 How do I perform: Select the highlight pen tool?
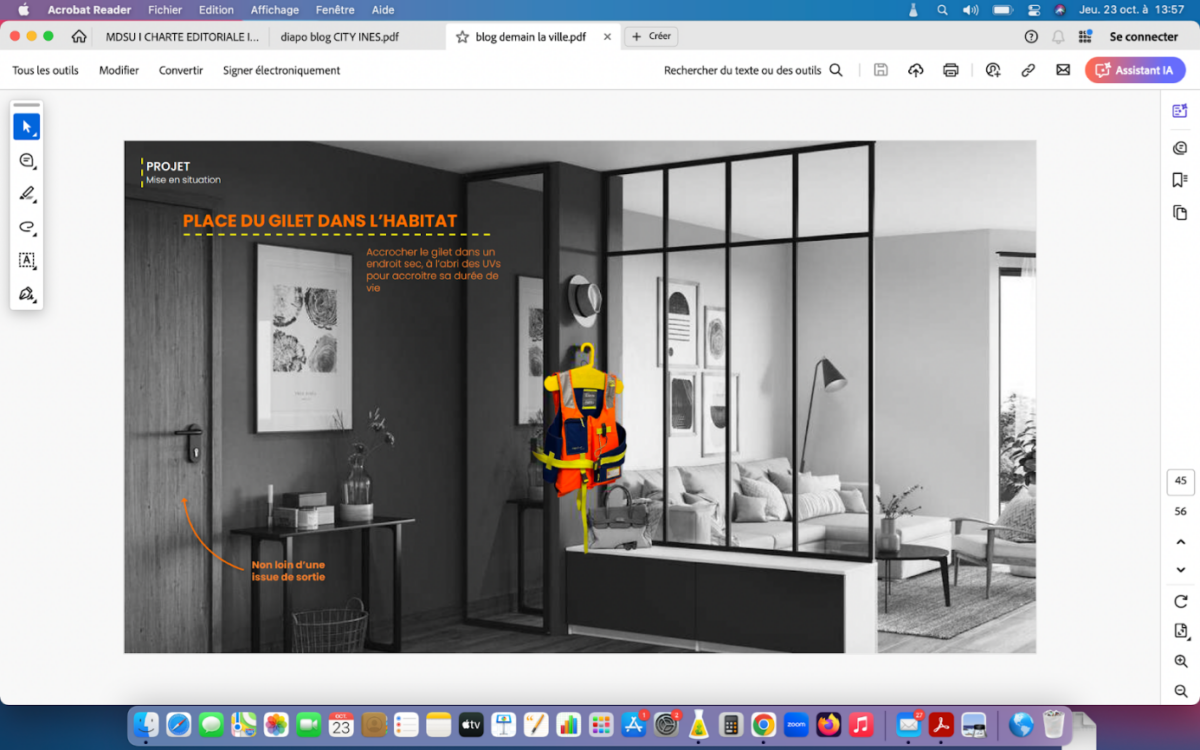26,194
